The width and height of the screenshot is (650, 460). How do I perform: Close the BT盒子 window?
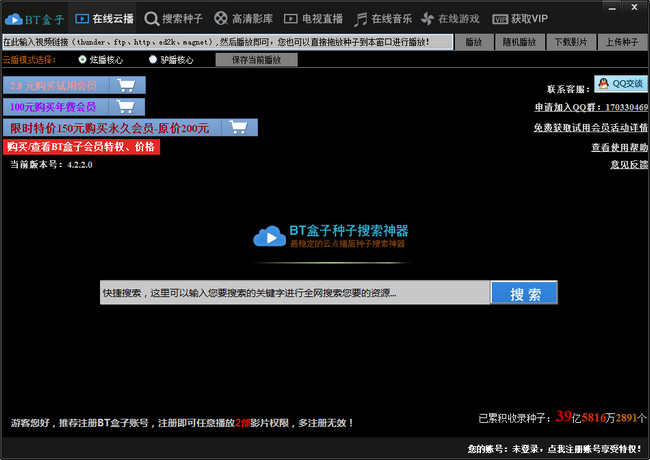pyautogui.click(x=634, y=7)
